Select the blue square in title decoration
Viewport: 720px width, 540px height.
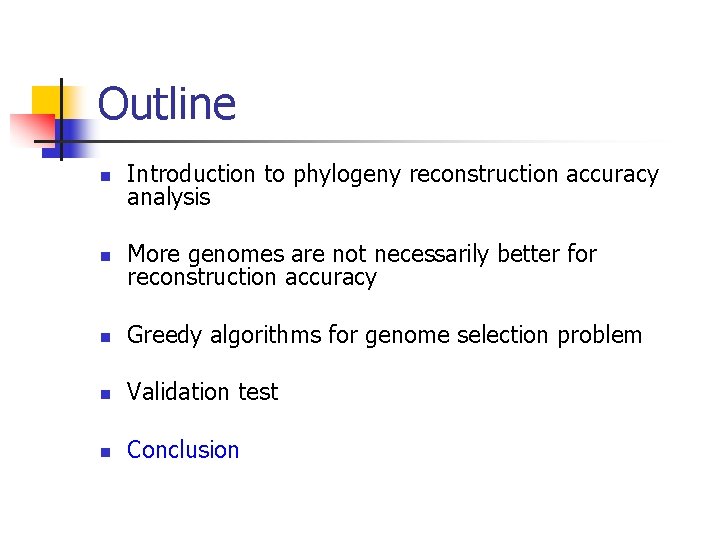(74, 131)
